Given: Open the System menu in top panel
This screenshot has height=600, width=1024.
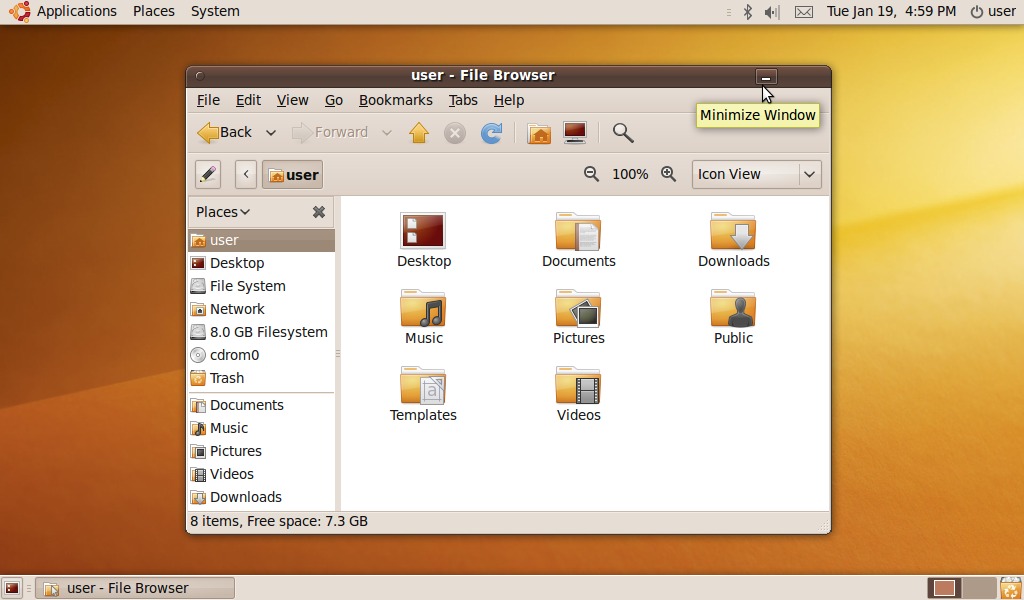Looking at the screenshot, I should 215,11.
